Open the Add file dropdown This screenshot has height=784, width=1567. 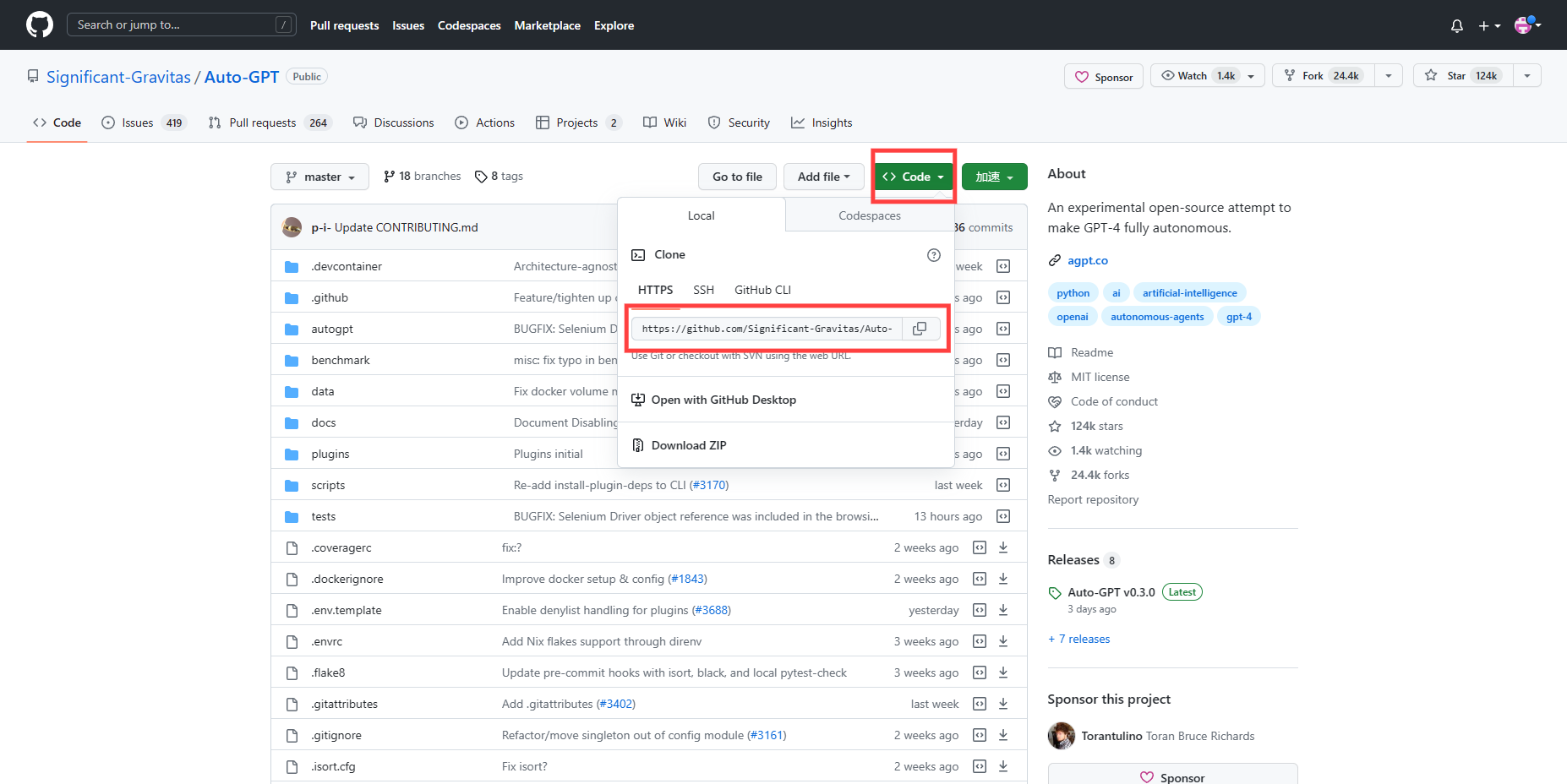click(x=823, y=177)
